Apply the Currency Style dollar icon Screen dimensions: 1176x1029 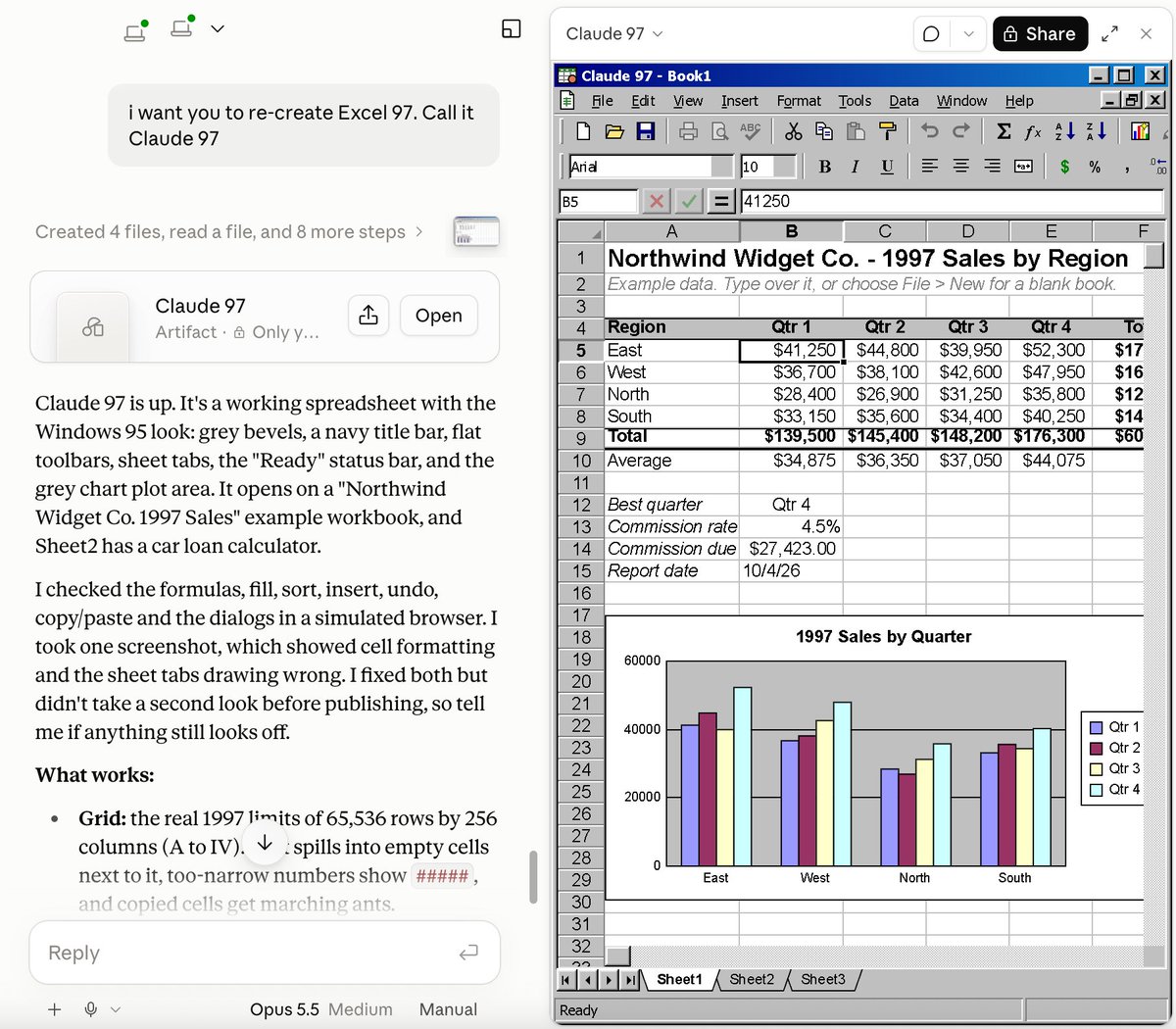[1065, 167]
